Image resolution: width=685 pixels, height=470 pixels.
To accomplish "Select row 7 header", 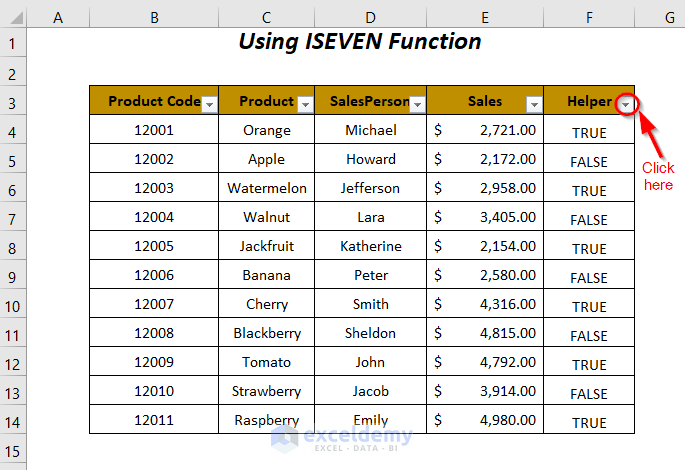I will (13, 217).
